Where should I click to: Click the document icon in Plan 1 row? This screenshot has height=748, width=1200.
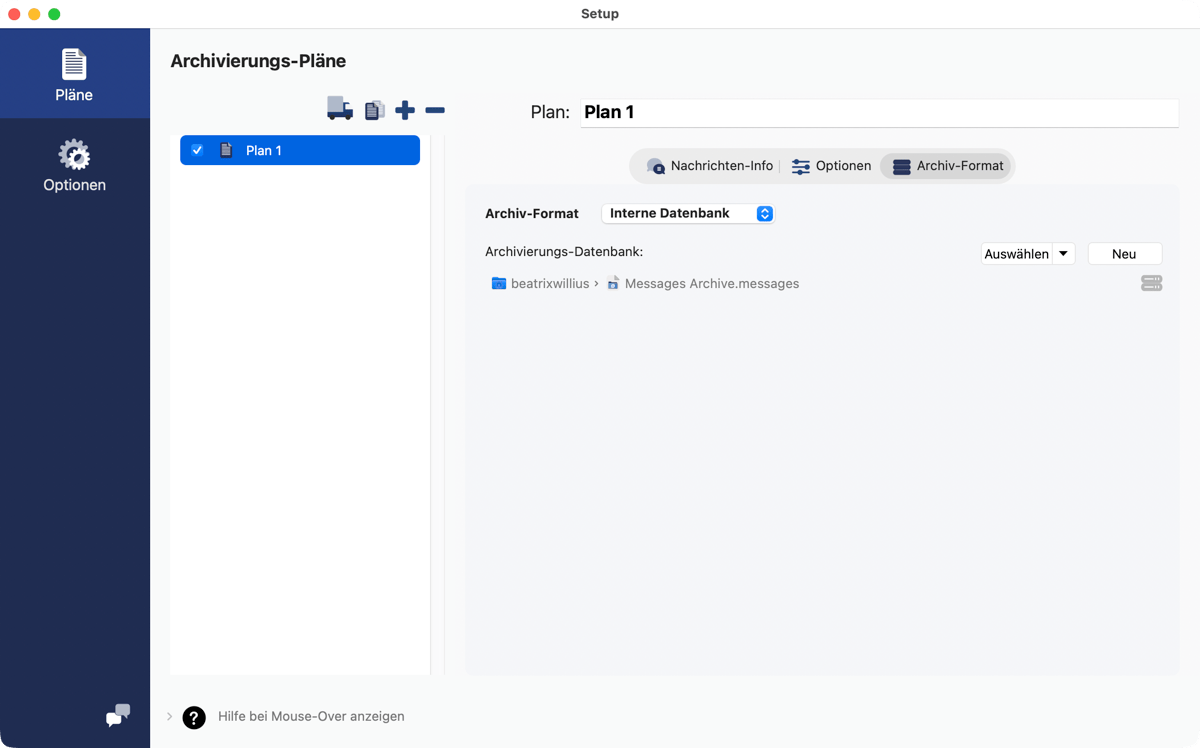tap(226, 150)
